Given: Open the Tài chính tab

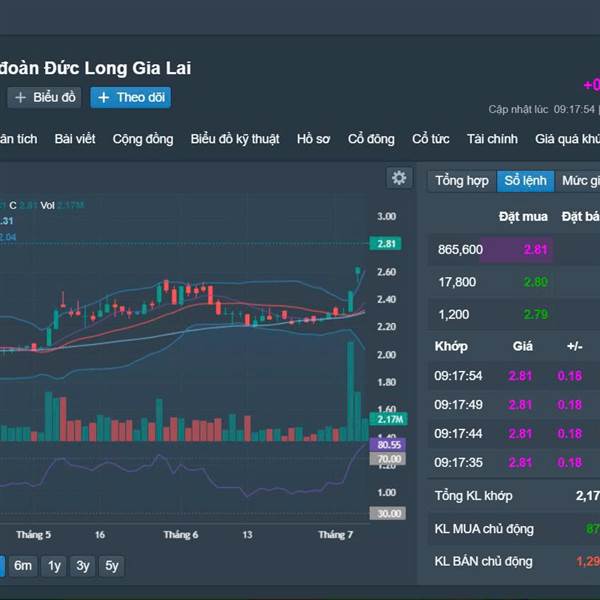Looking at the screenshot, I should pyautogui.click(x=492, y=139).
